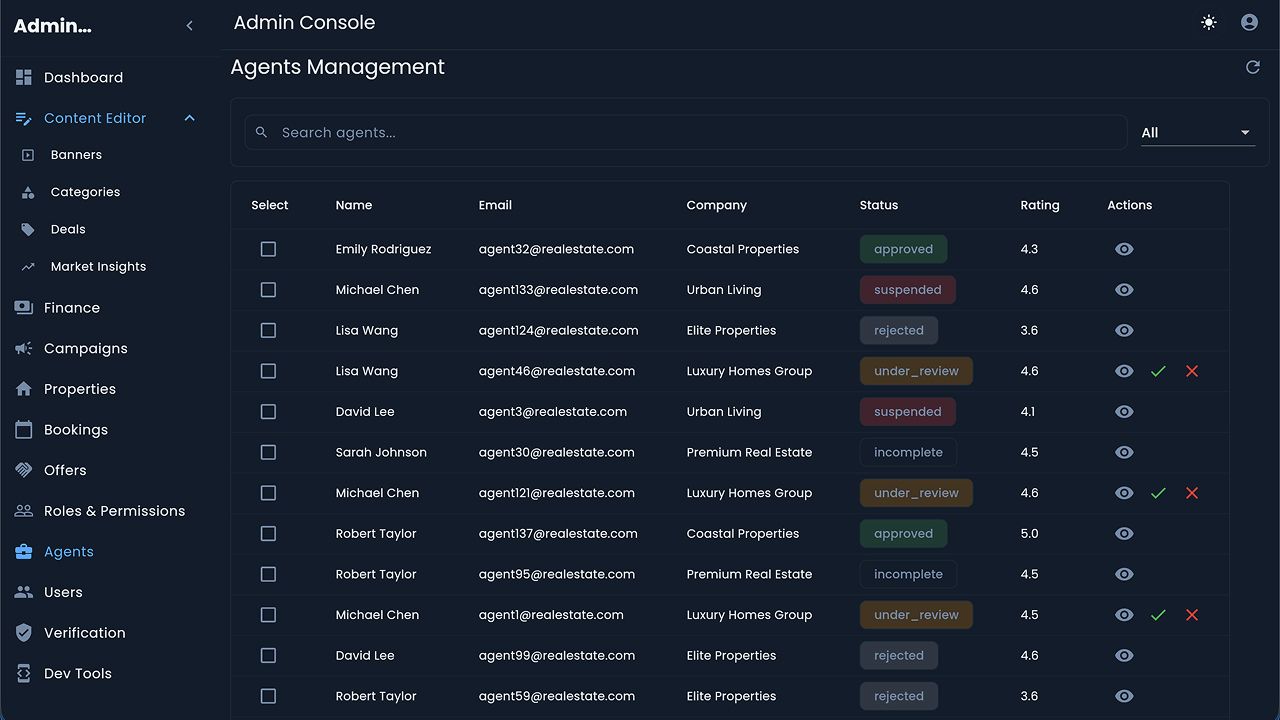Click the eye icon for agent99@realestate.com

coord(1124,656)
